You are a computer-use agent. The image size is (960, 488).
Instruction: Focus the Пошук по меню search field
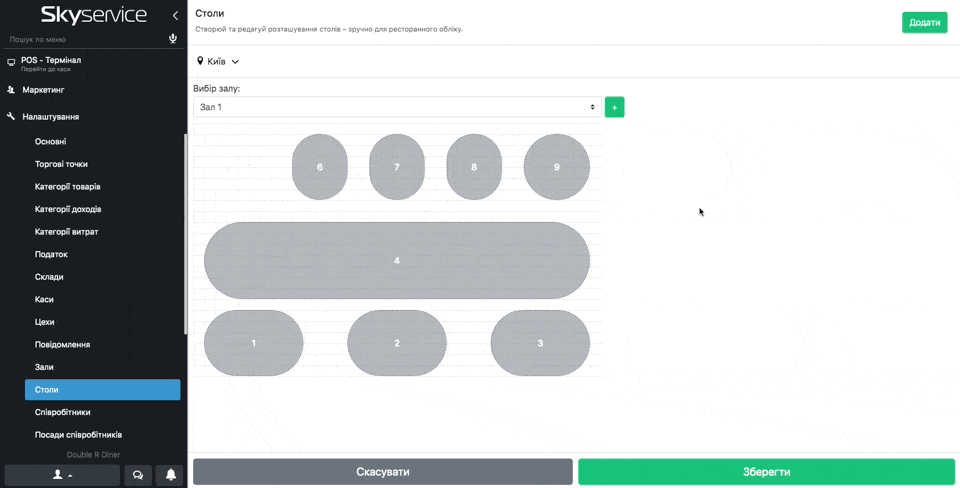click(x=85, y=39)
